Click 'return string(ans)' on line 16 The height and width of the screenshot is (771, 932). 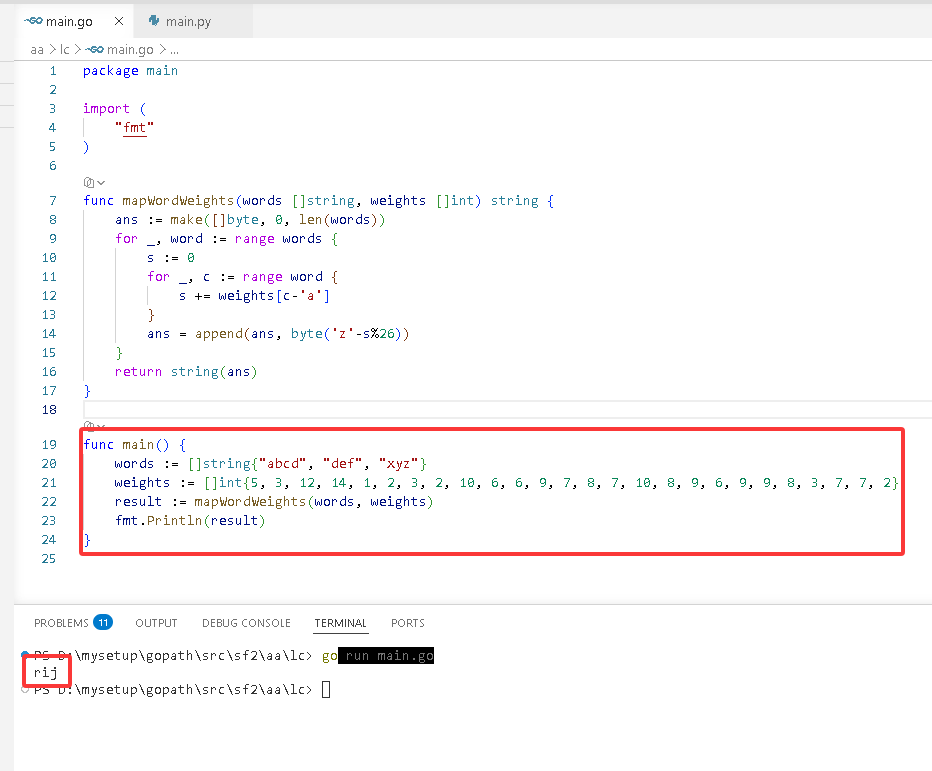pyautogui.click(x=186, y=372)
